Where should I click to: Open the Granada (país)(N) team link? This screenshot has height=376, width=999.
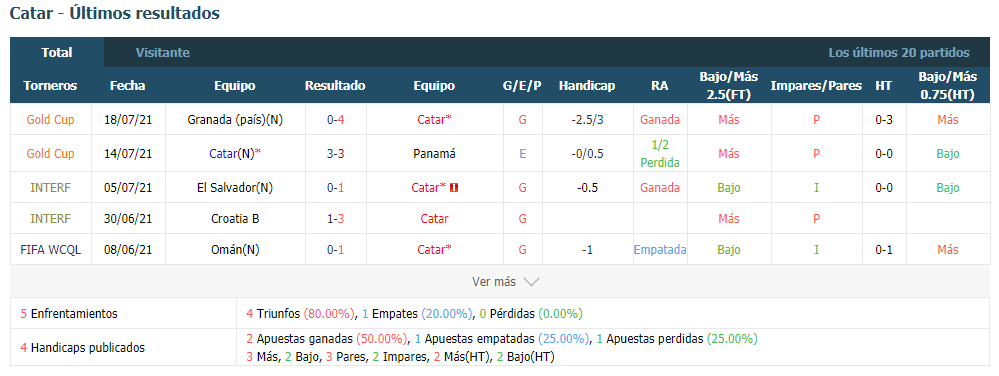tap(235, 119)
